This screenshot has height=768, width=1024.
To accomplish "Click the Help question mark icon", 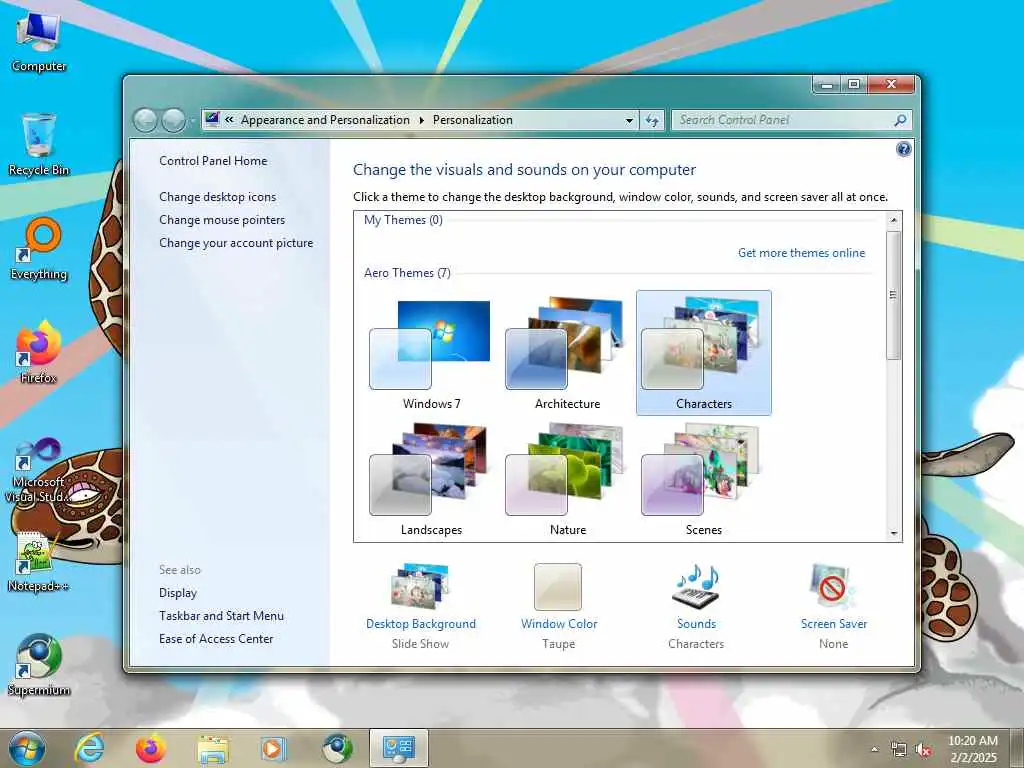I will pyautogui.click(x=903, y=150).
